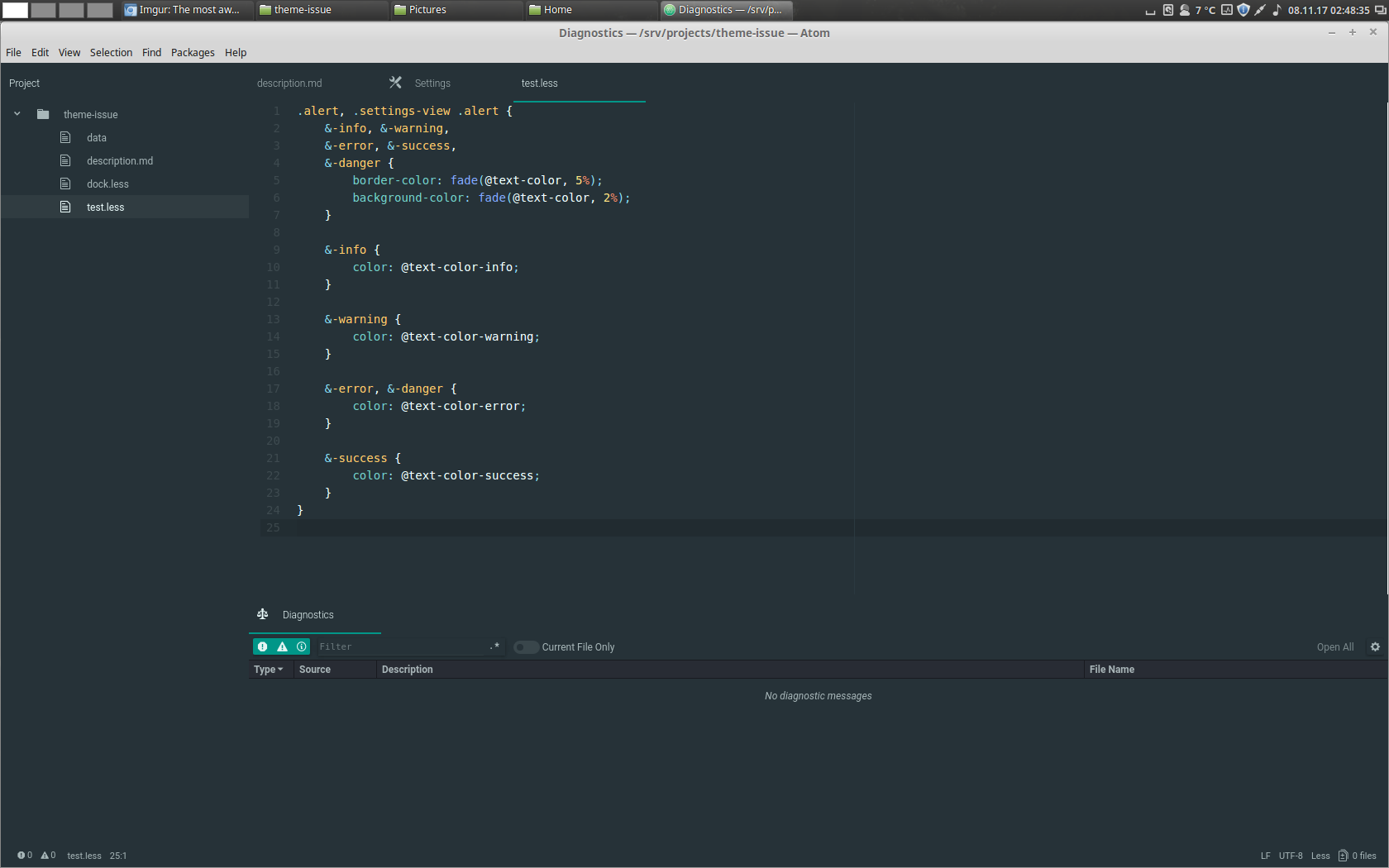
Task: Click line number 1 in the gutter
Action: pyautogui.click(x=276, y=111)
